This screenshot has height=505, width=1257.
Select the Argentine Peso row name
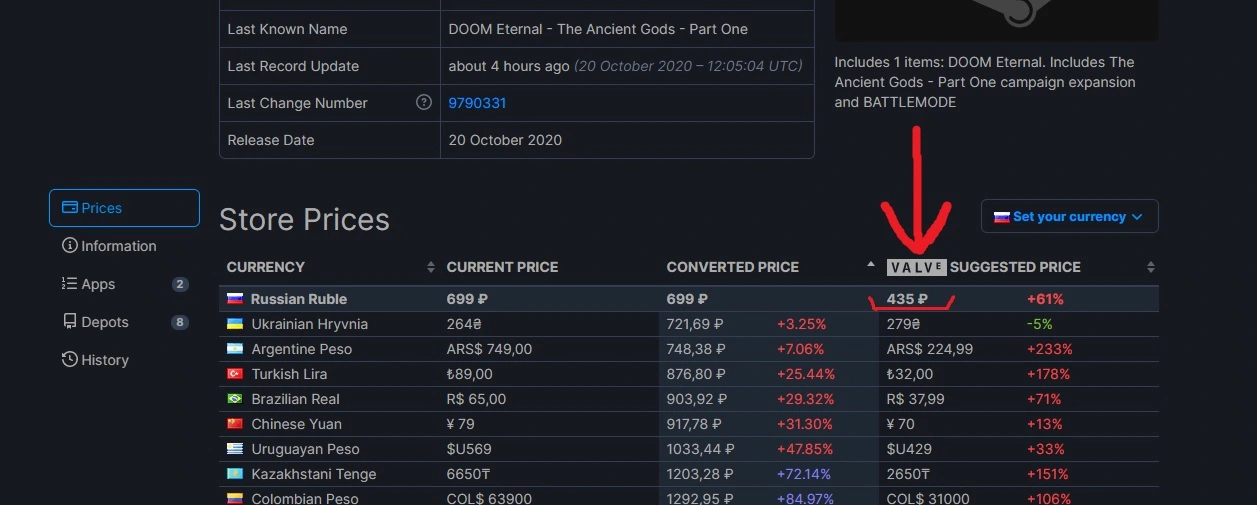pos(304,349)
